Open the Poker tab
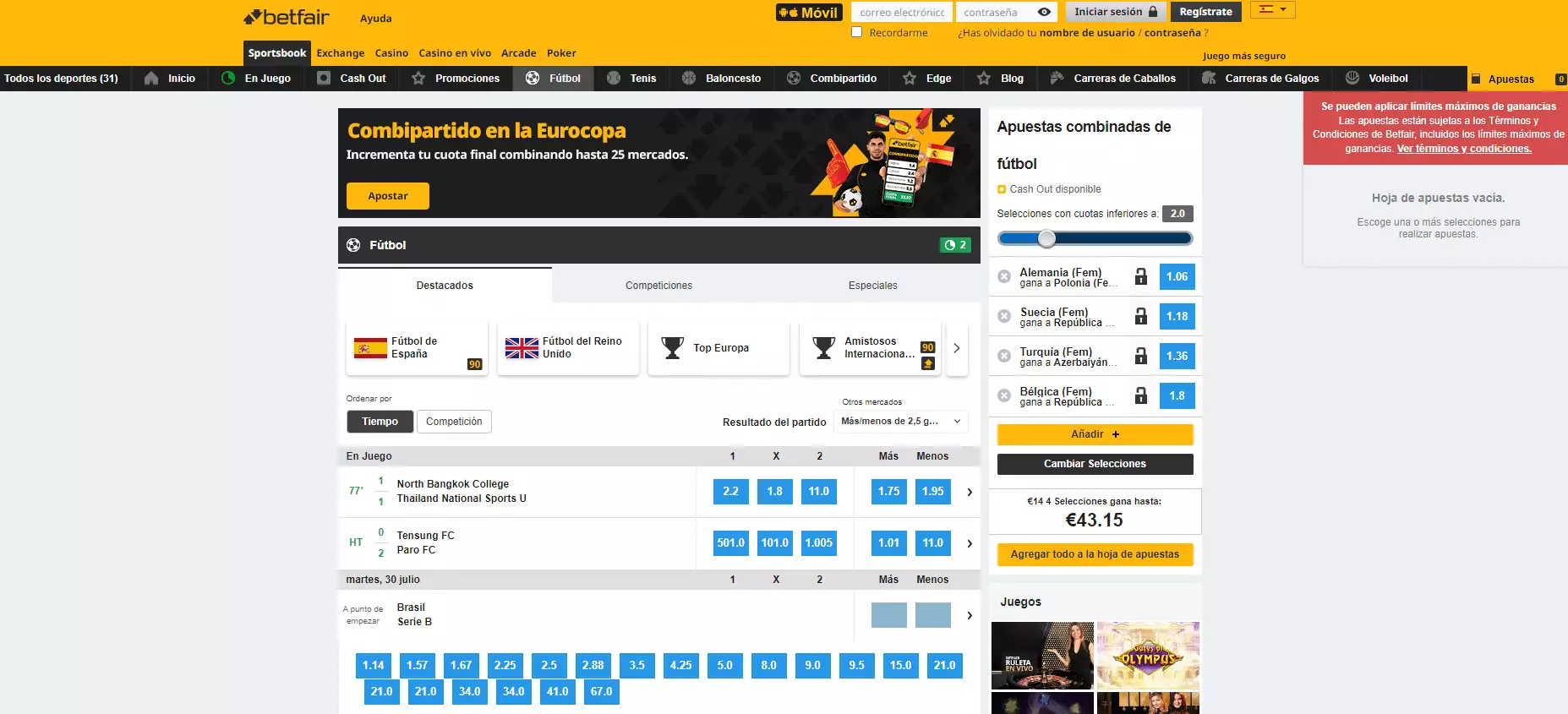Image resolution: width=1568 pixels, height=714 pixels. click(561, 53)
